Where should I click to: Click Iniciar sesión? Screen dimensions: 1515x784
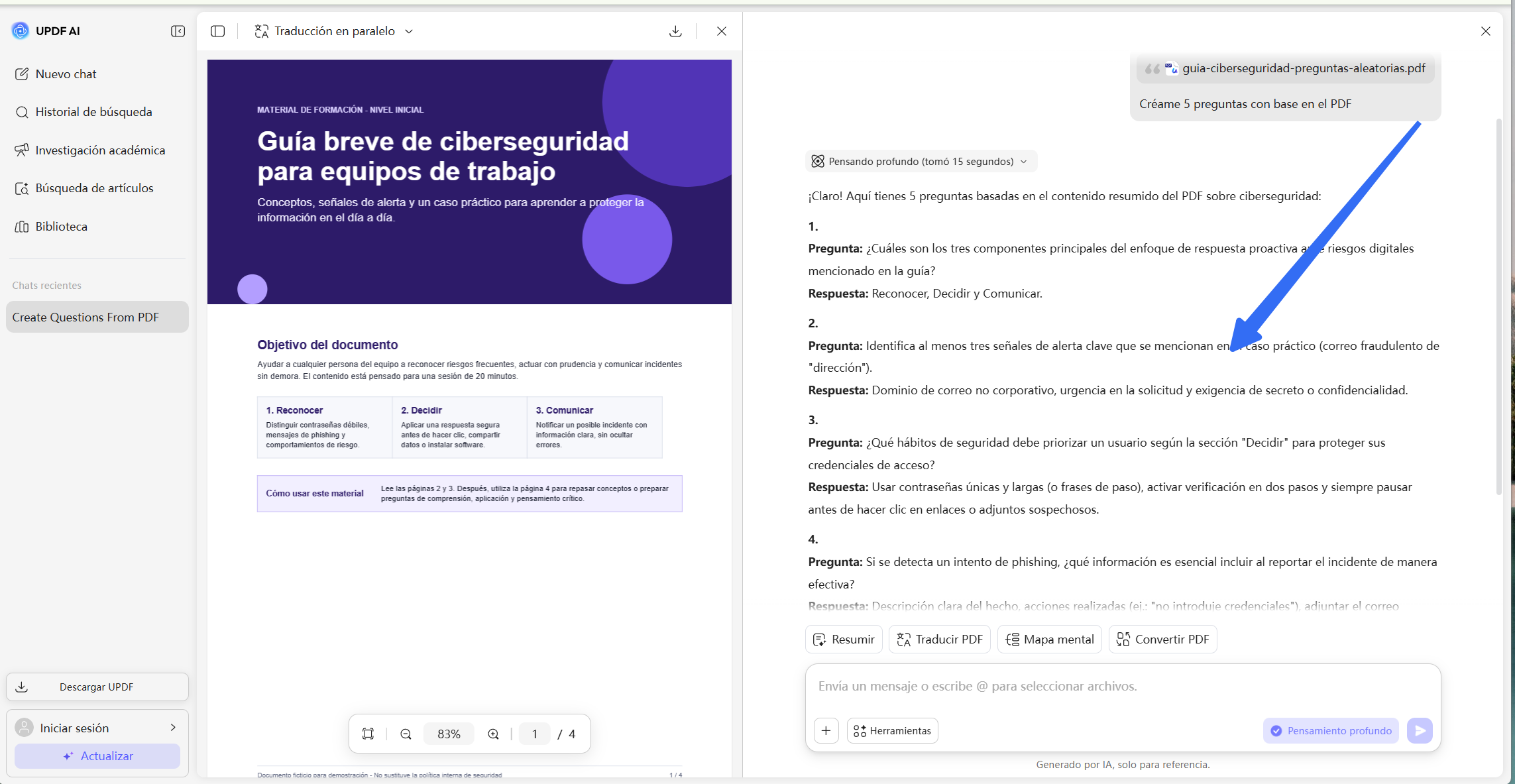[x=97, y=728]
